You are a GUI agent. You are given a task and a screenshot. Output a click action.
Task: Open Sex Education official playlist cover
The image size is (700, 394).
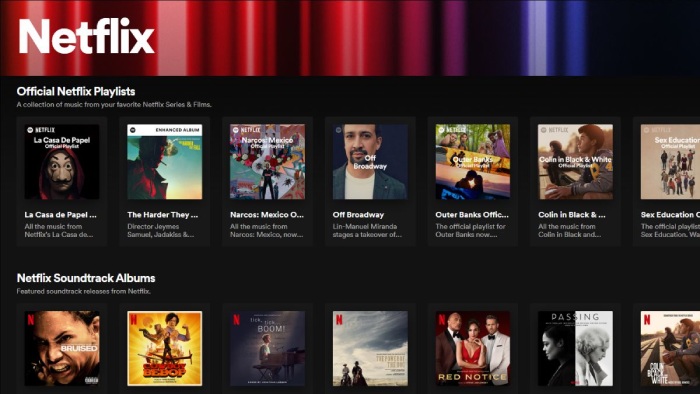click(x=670, y=162)
